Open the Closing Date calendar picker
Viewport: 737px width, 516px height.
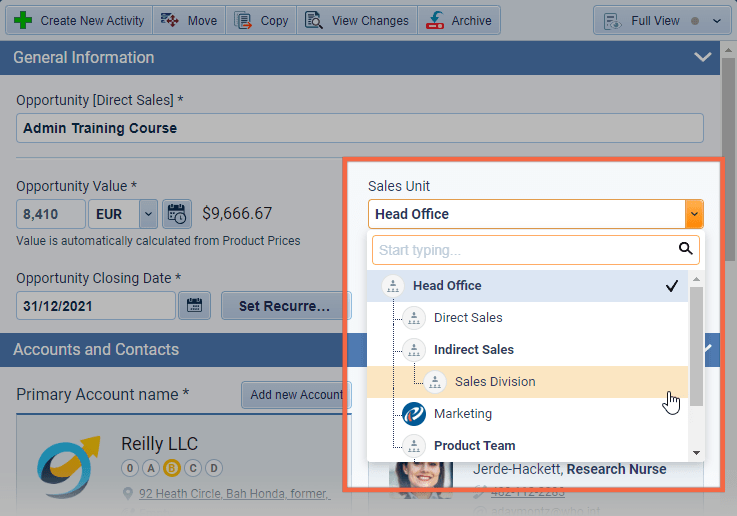click(194, 306)
